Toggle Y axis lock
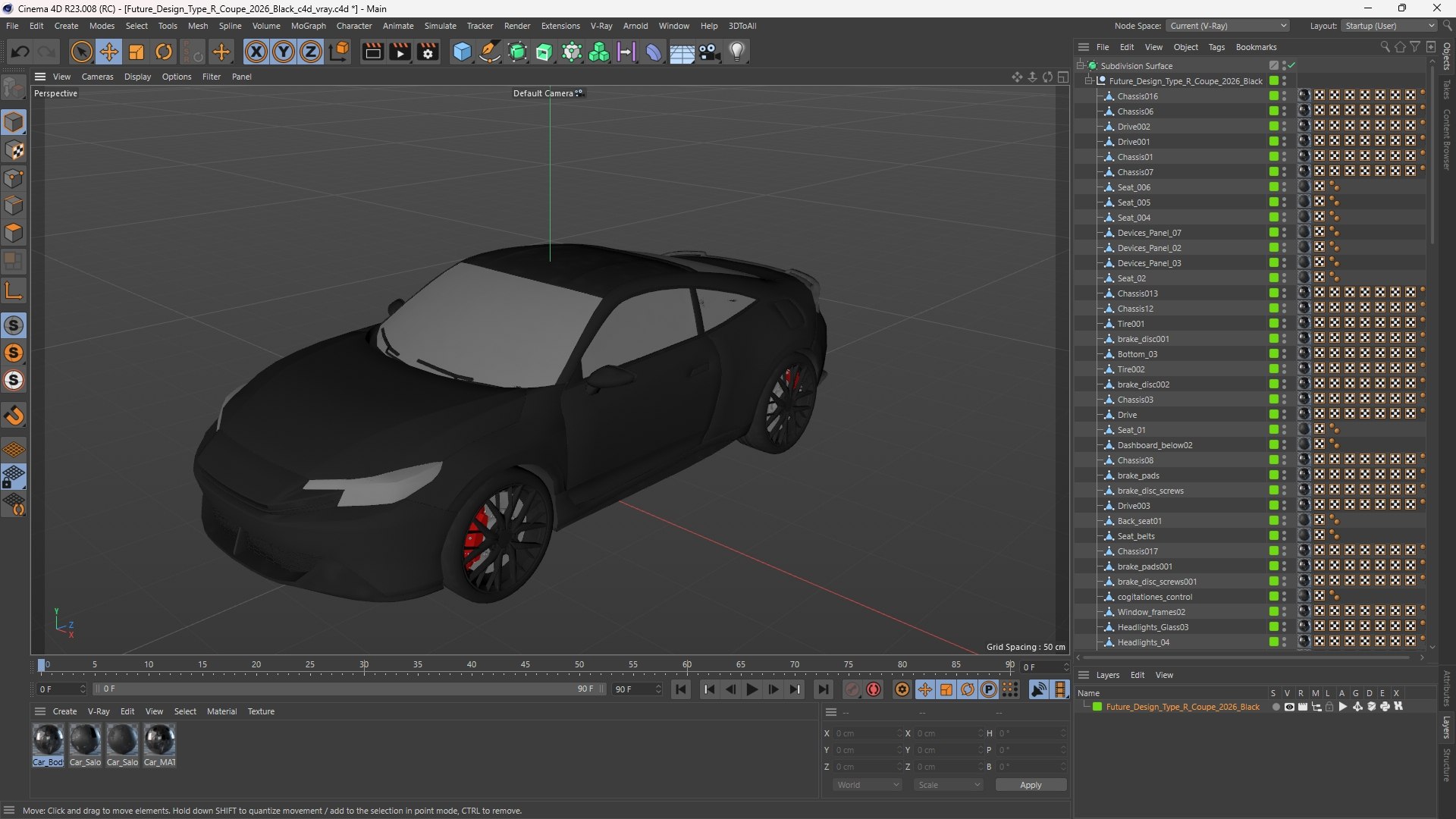The width and height of the screenshot is (1456, 819). pyautogui.click(x=284, y=52)
